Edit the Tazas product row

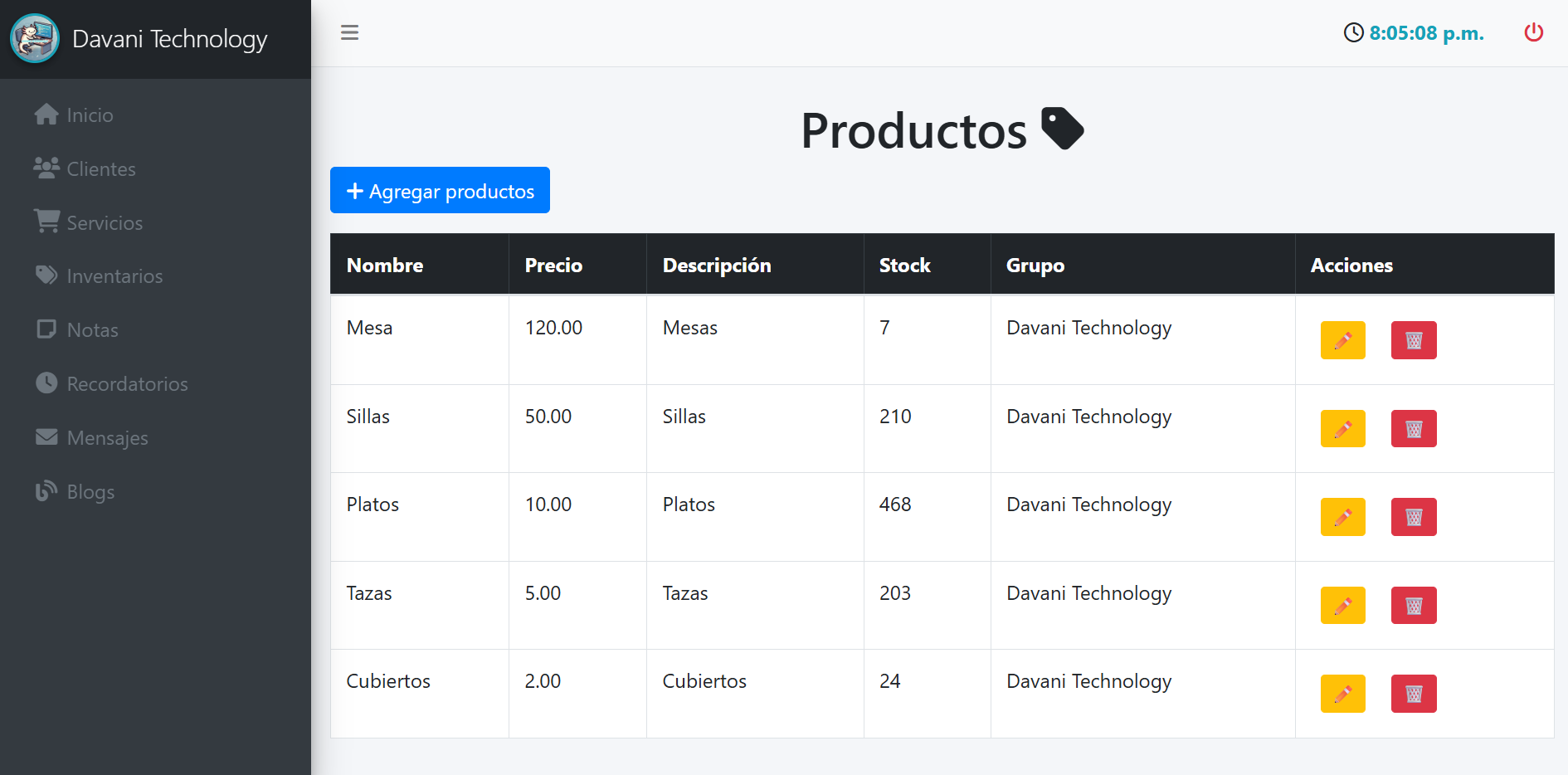coord(1342,605)
